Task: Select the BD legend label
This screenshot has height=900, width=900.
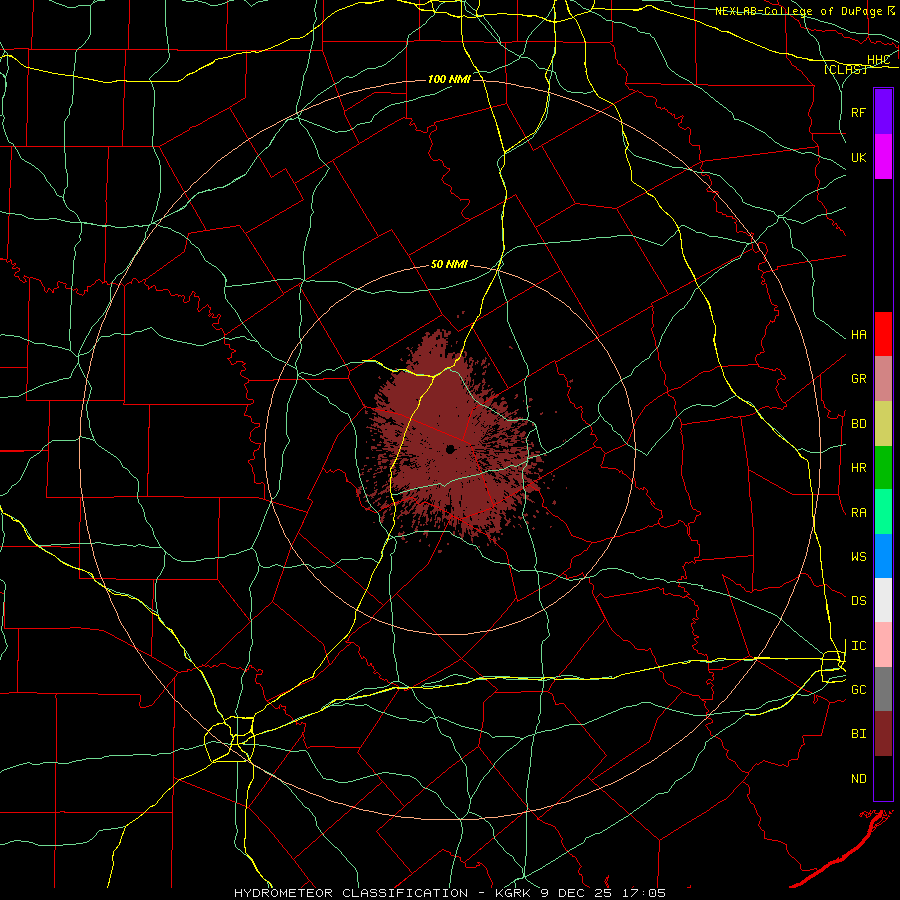Action: (x=859, y=424)
